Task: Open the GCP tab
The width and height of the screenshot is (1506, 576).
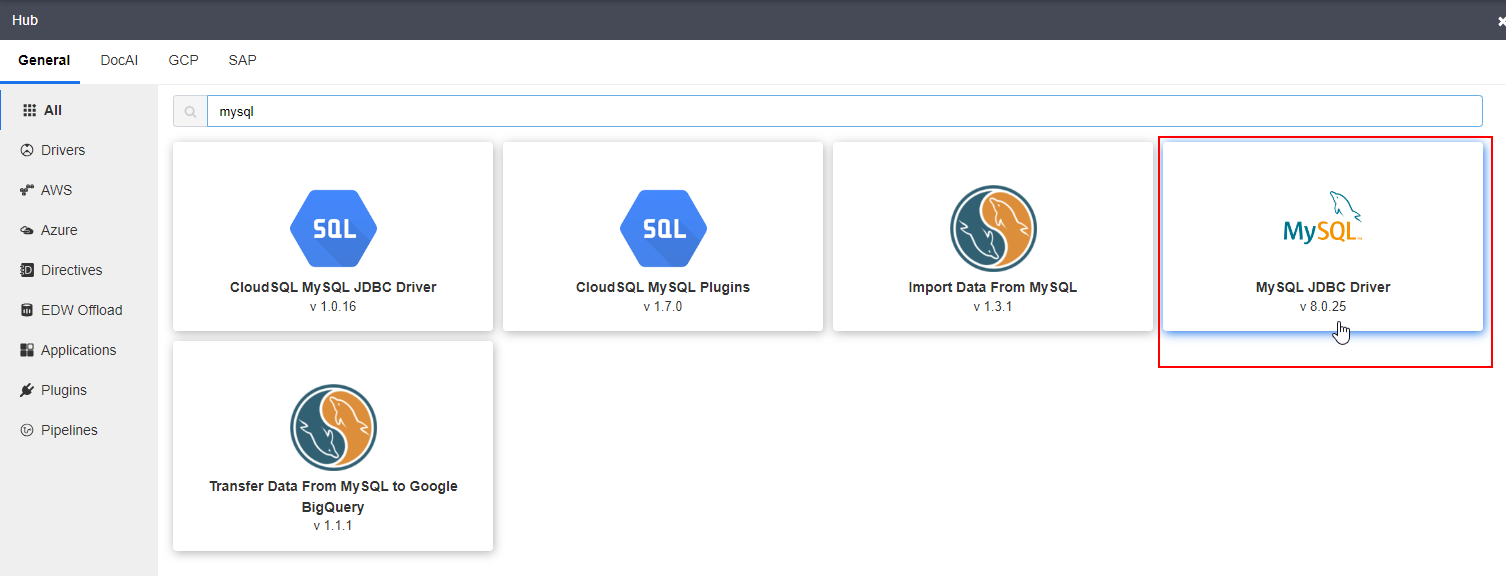Action: point(183,60)
